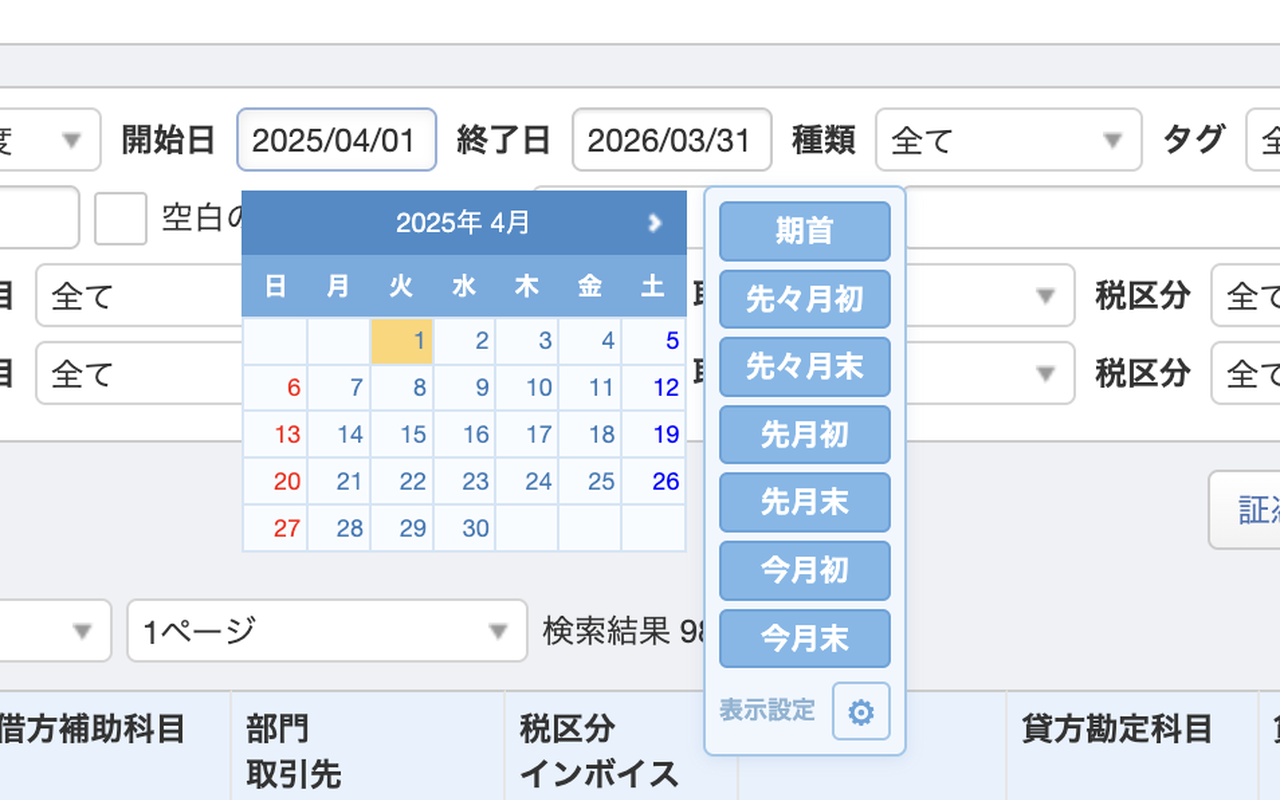Viewport: 1280px width, 800px height.
Task: Click the 税区分 インボイス column header
Action: coord(598,751)
